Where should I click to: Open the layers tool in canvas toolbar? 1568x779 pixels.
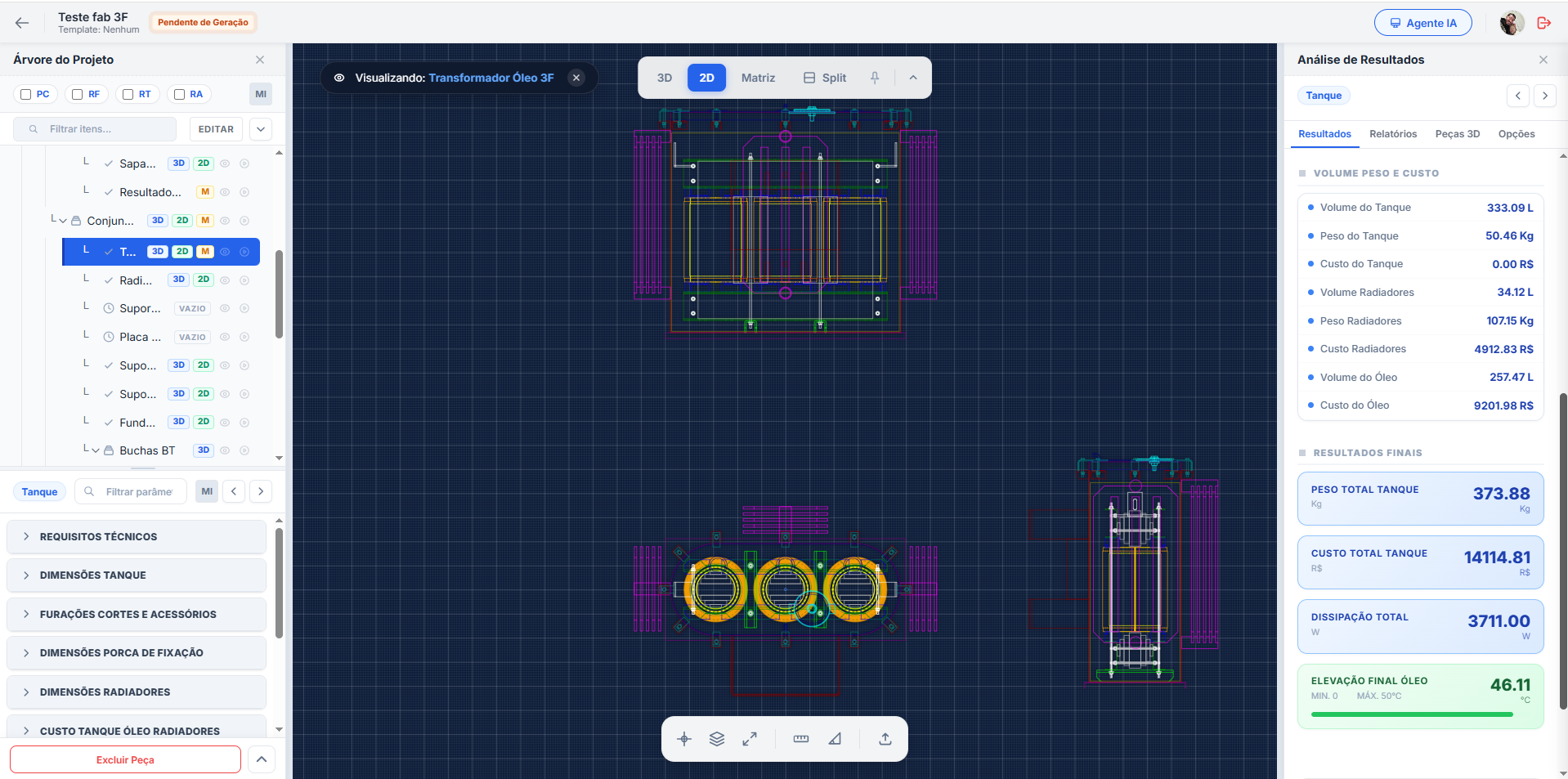click(x=717, y=739)
